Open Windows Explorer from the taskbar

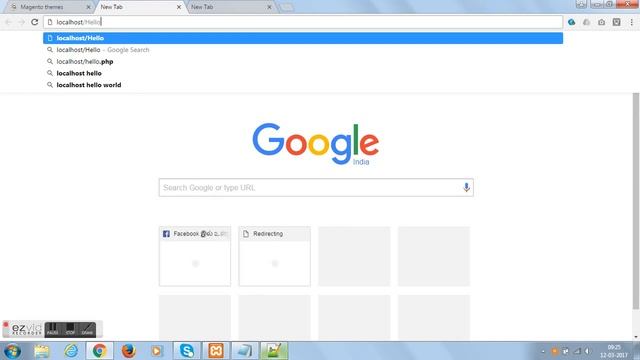tap(42, 351)
